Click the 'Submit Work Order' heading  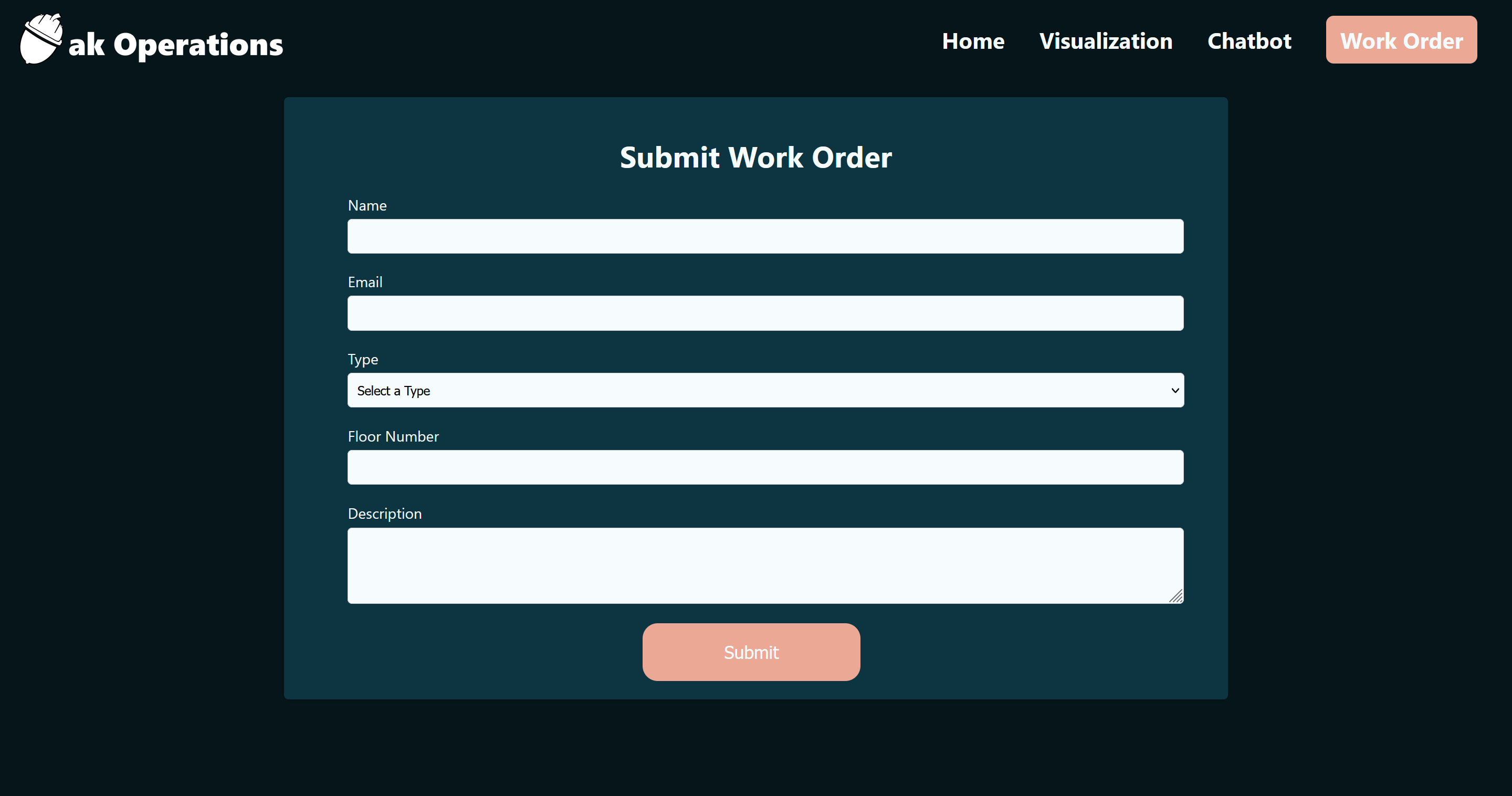(x=755, y=158)
